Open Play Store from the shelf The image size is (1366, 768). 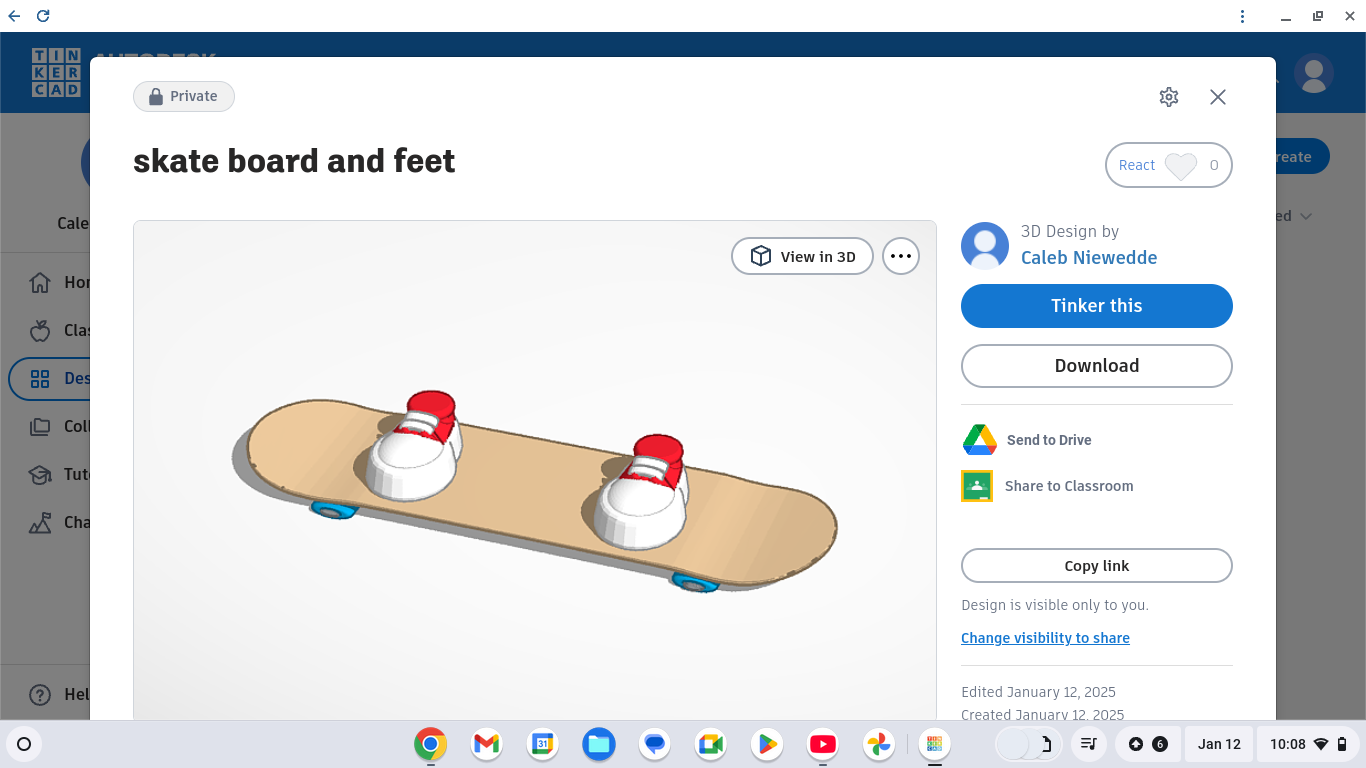767,744
